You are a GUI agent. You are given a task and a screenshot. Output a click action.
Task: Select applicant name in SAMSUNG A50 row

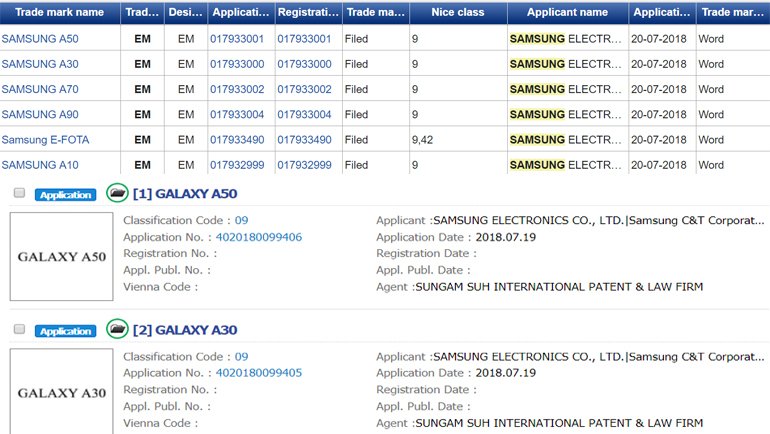click(565, 39)
